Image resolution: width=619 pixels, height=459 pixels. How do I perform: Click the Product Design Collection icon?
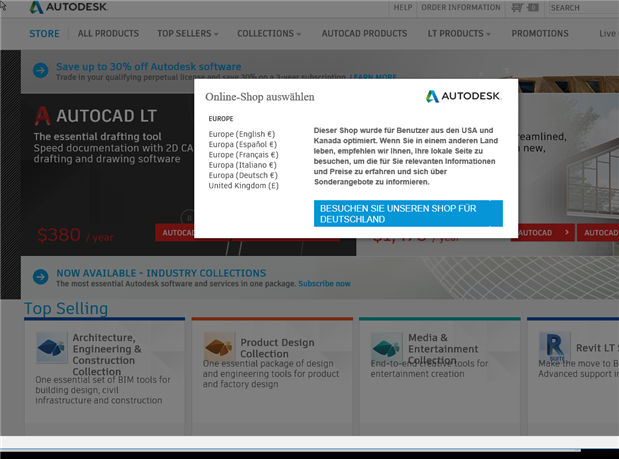(219, 347)
